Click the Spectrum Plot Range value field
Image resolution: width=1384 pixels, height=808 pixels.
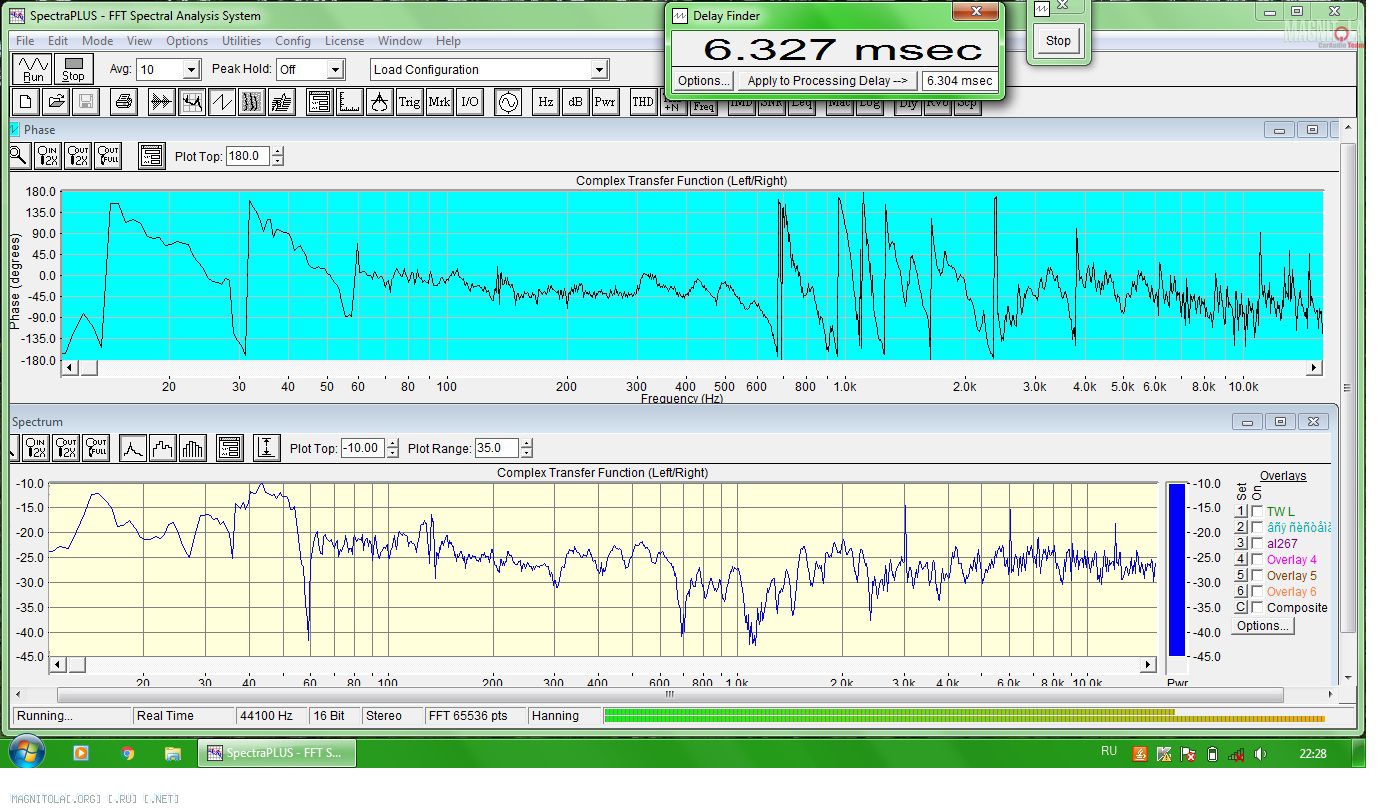(498, 448)
